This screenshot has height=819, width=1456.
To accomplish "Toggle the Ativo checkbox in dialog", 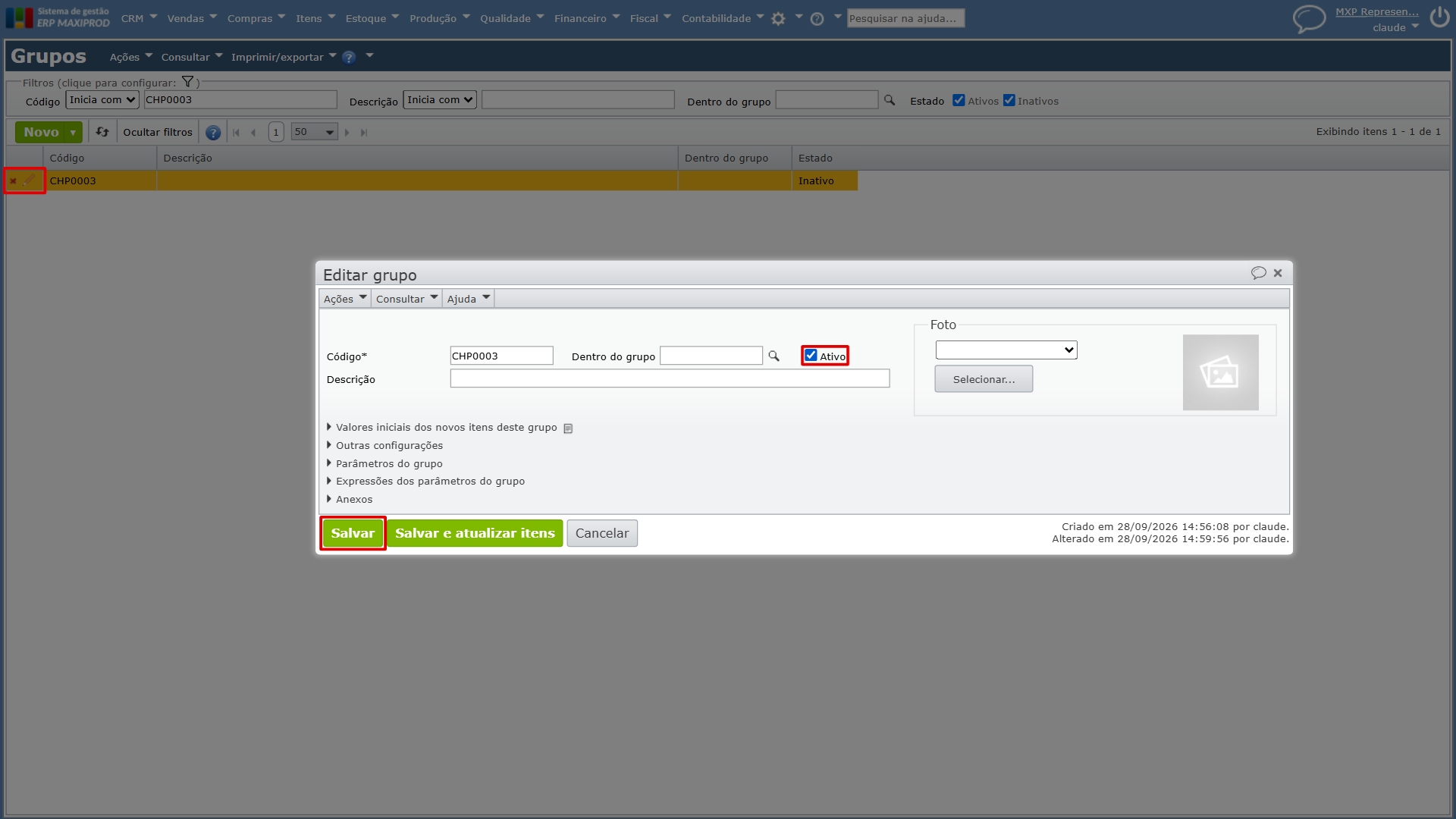I will click(x=811, y=356).
